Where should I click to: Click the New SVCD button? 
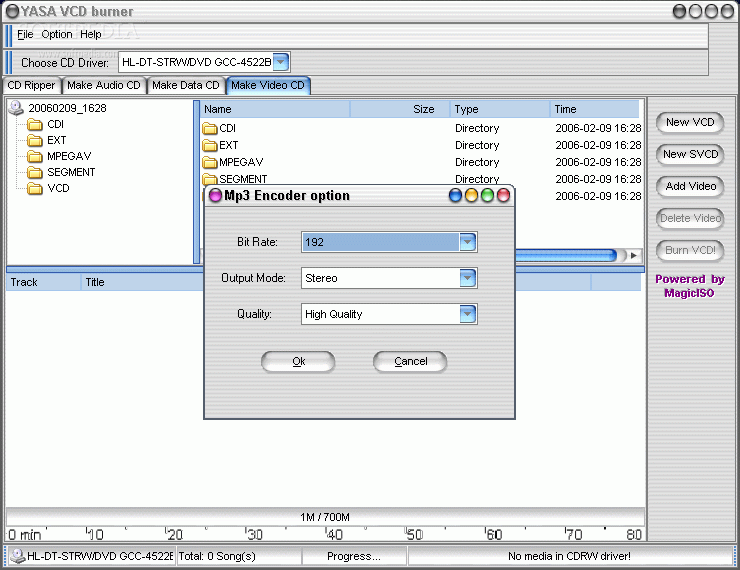click(690, 155)
